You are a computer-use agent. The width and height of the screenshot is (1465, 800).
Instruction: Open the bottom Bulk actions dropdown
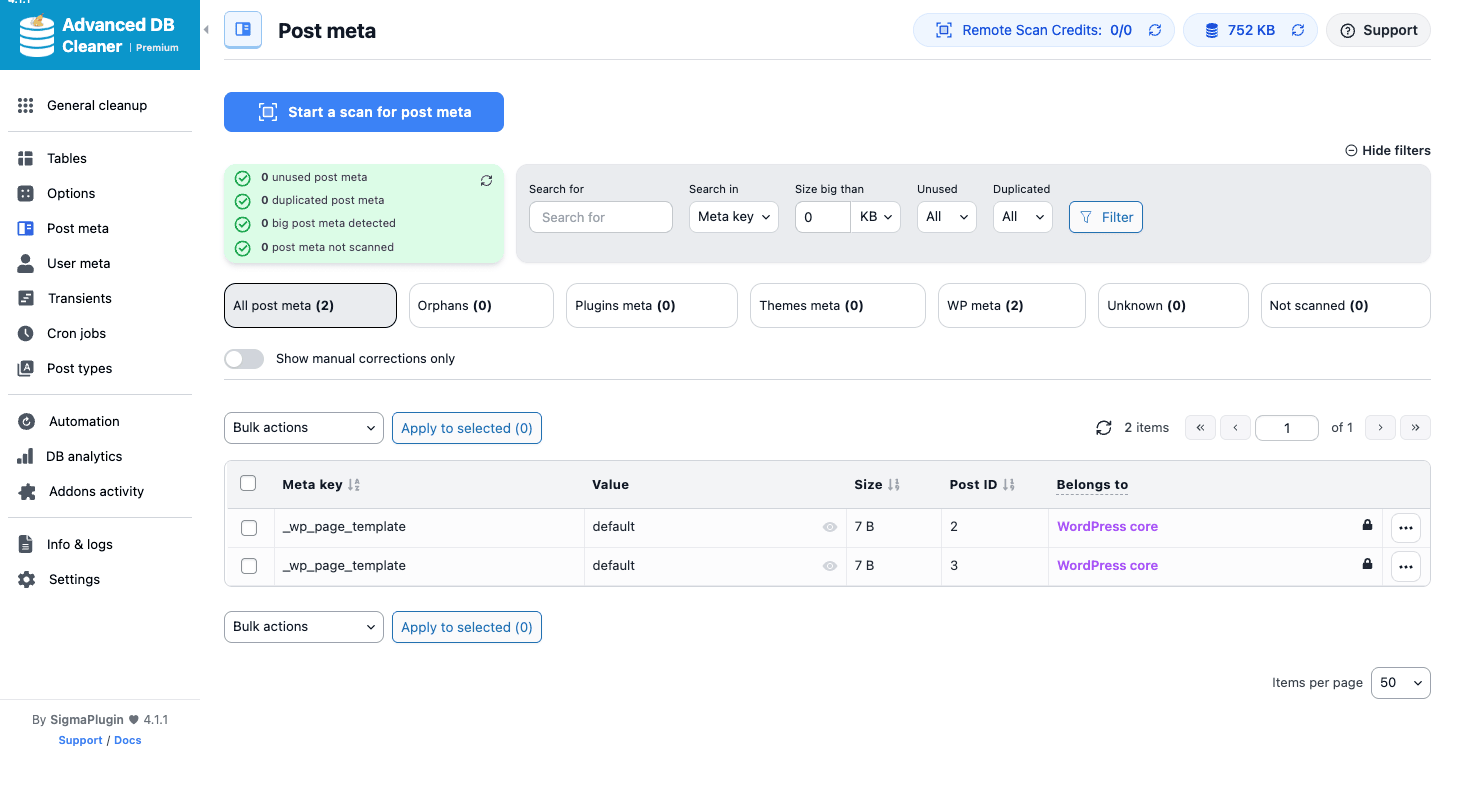pyautogui.click(x=304, y=627)
